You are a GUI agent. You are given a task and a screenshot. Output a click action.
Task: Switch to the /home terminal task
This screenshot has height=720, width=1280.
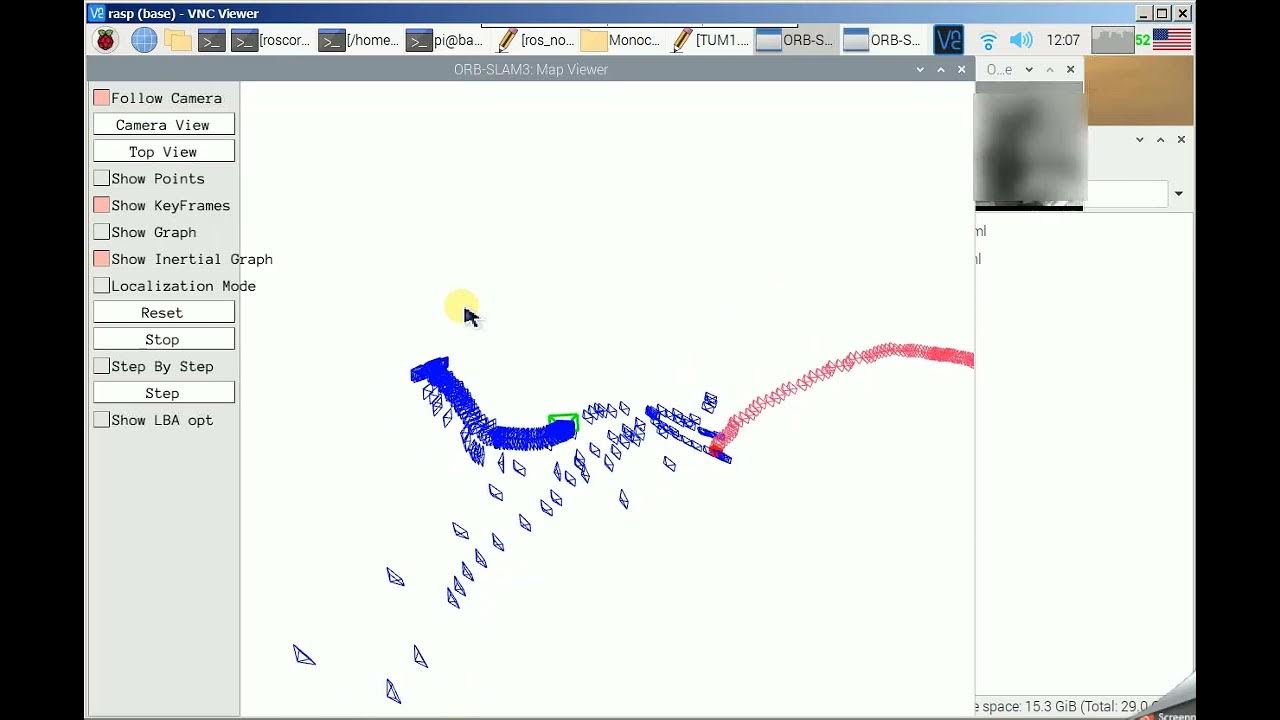359,40
